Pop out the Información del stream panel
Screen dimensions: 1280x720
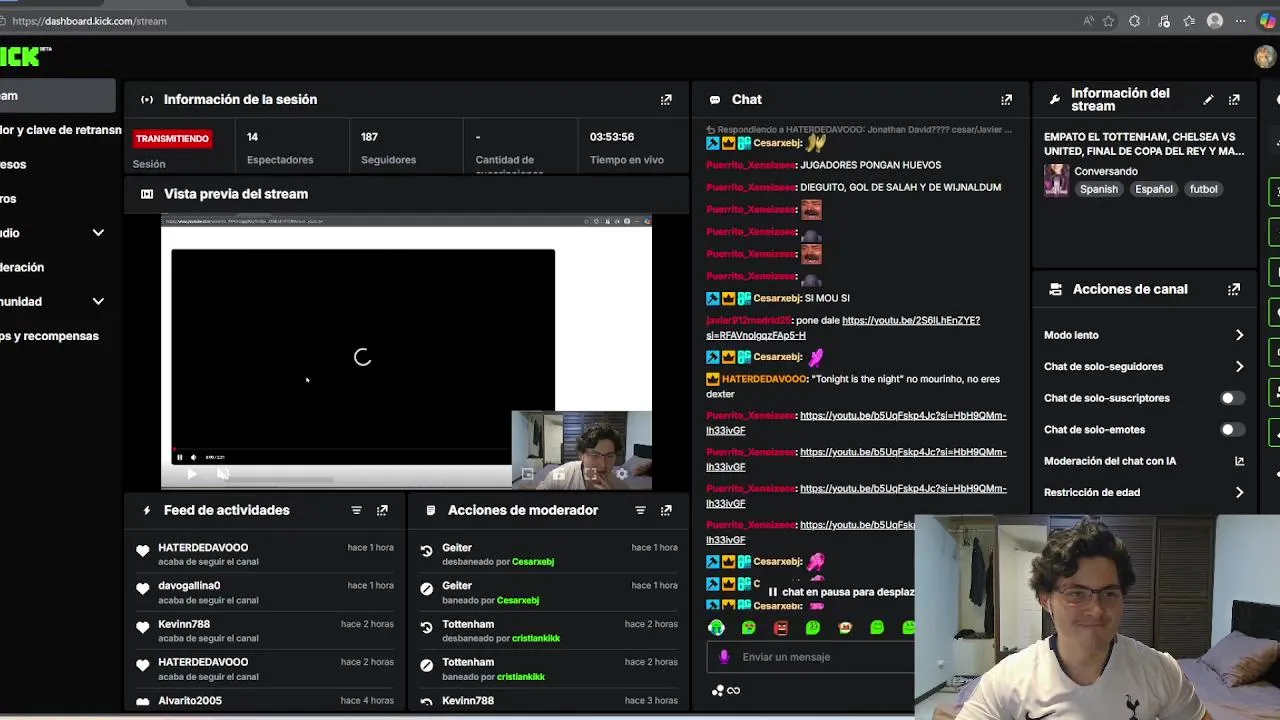coord(1234,100)
